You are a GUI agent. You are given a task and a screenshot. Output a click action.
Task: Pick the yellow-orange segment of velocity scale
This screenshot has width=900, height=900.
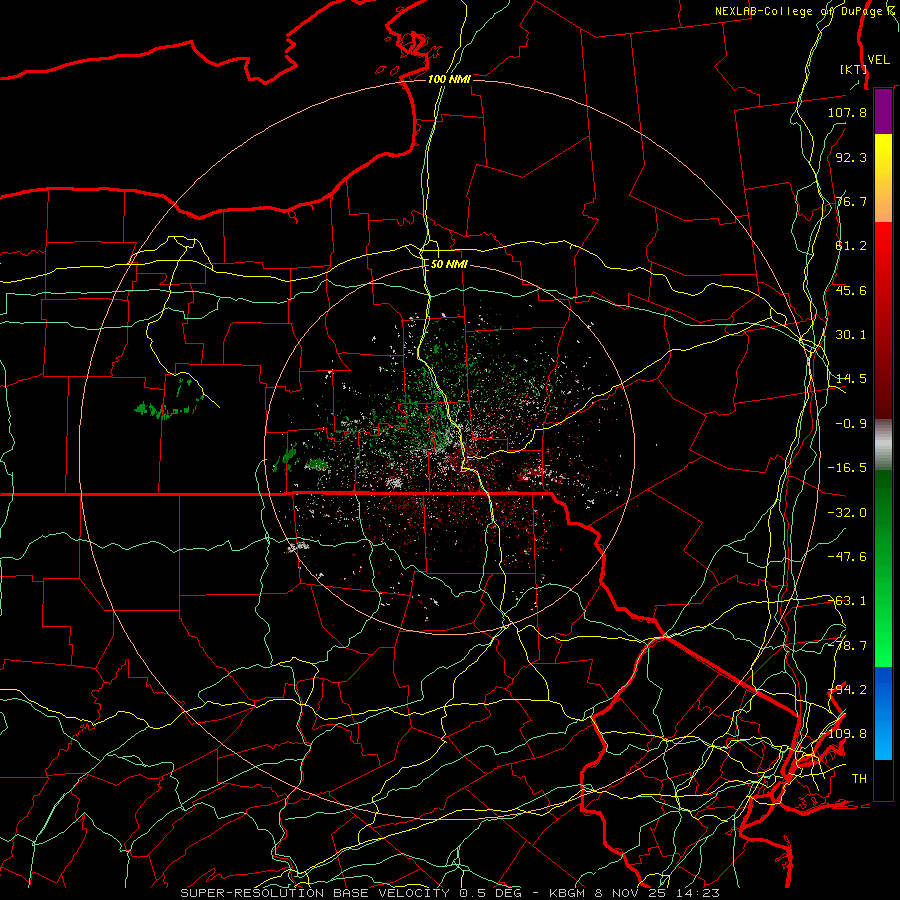tap(883, 178)
